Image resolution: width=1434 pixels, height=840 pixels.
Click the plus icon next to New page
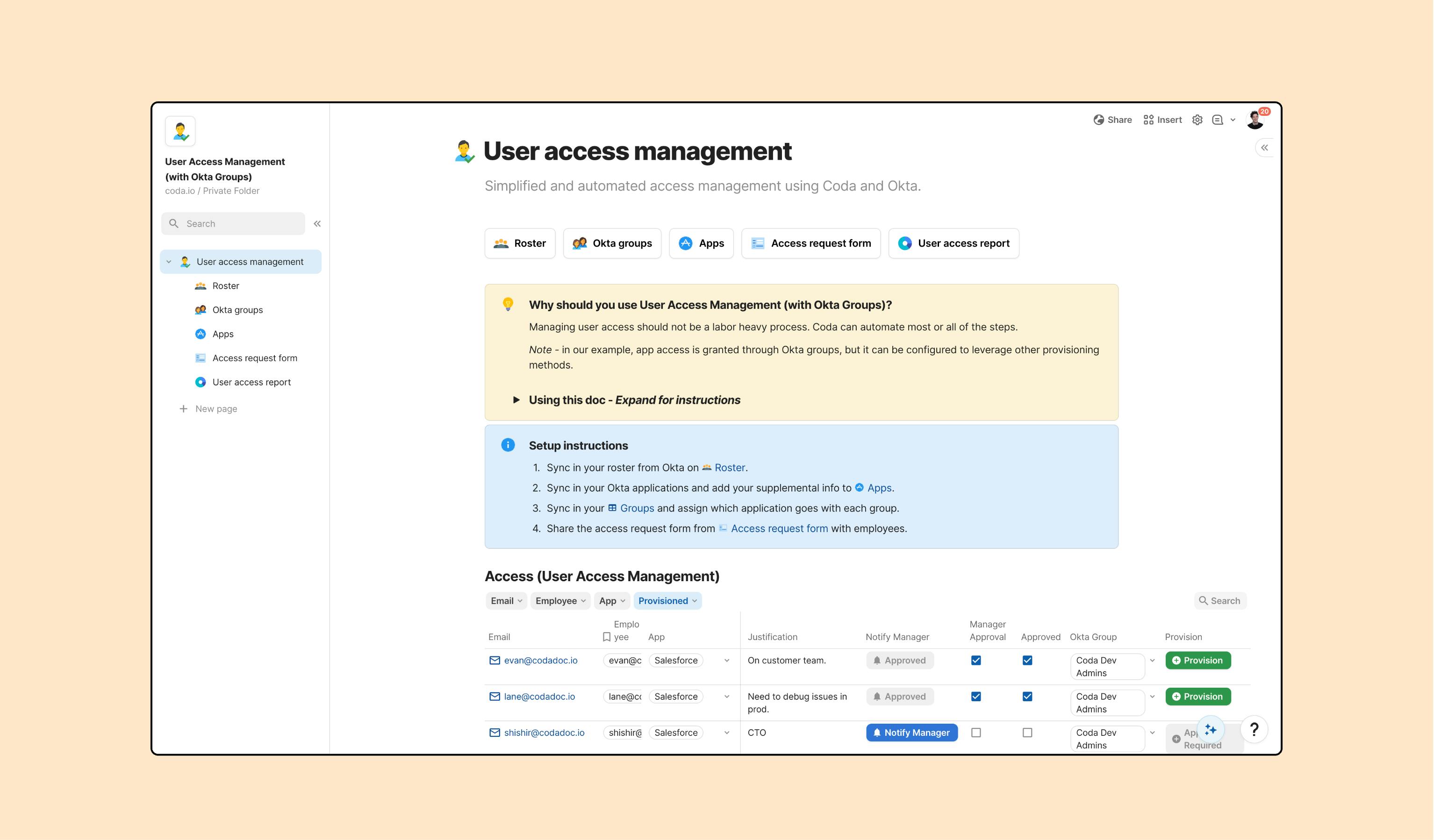(183, 409)
